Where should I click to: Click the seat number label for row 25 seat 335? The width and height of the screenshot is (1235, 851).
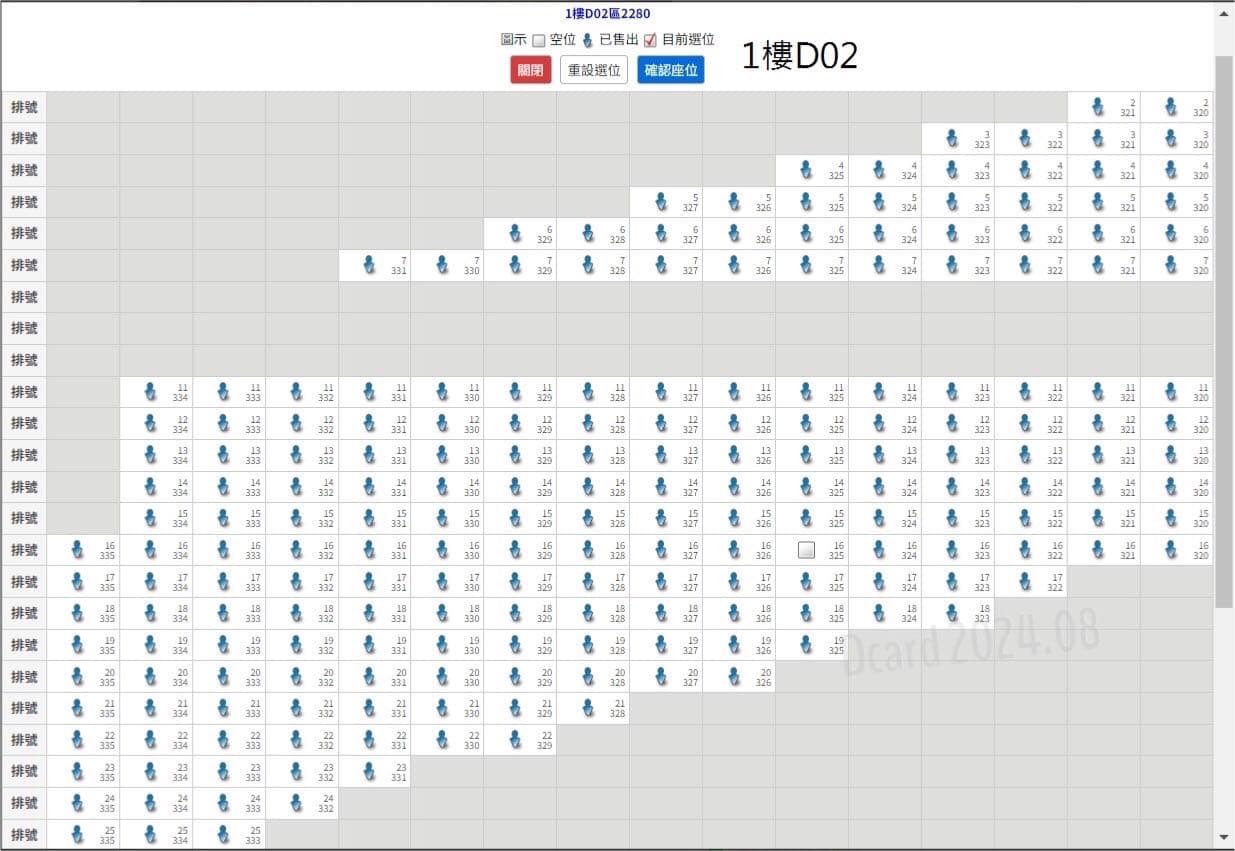pos(107,835)
